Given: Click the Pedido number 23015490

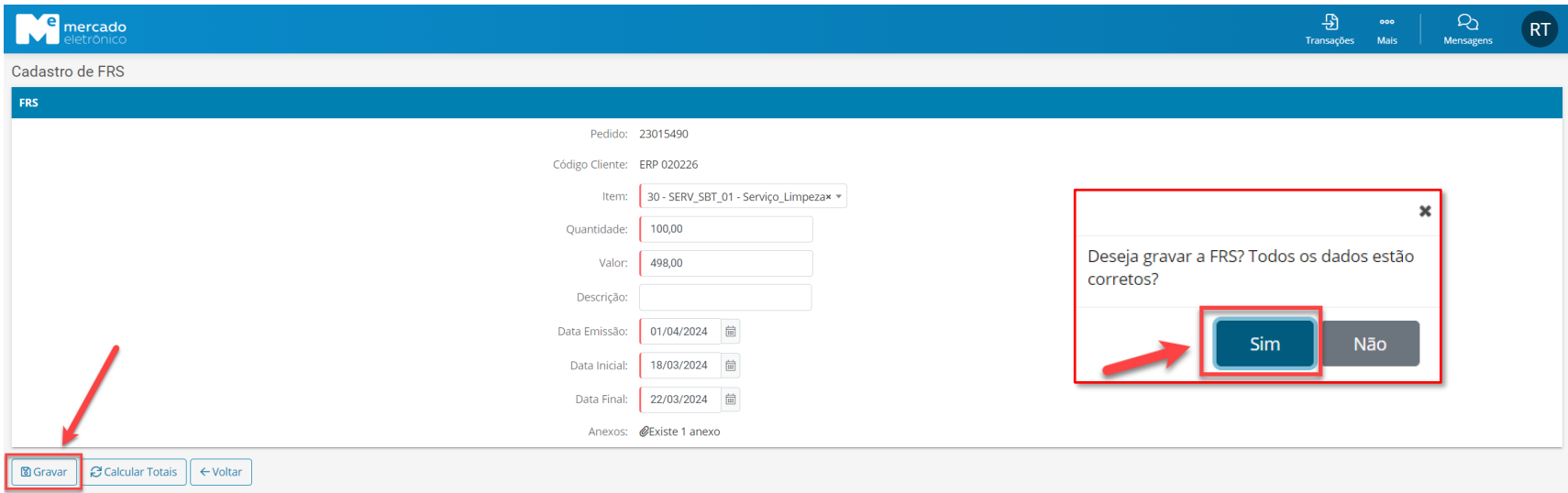Looking at the screenshot, I should (x=664, y=134).
